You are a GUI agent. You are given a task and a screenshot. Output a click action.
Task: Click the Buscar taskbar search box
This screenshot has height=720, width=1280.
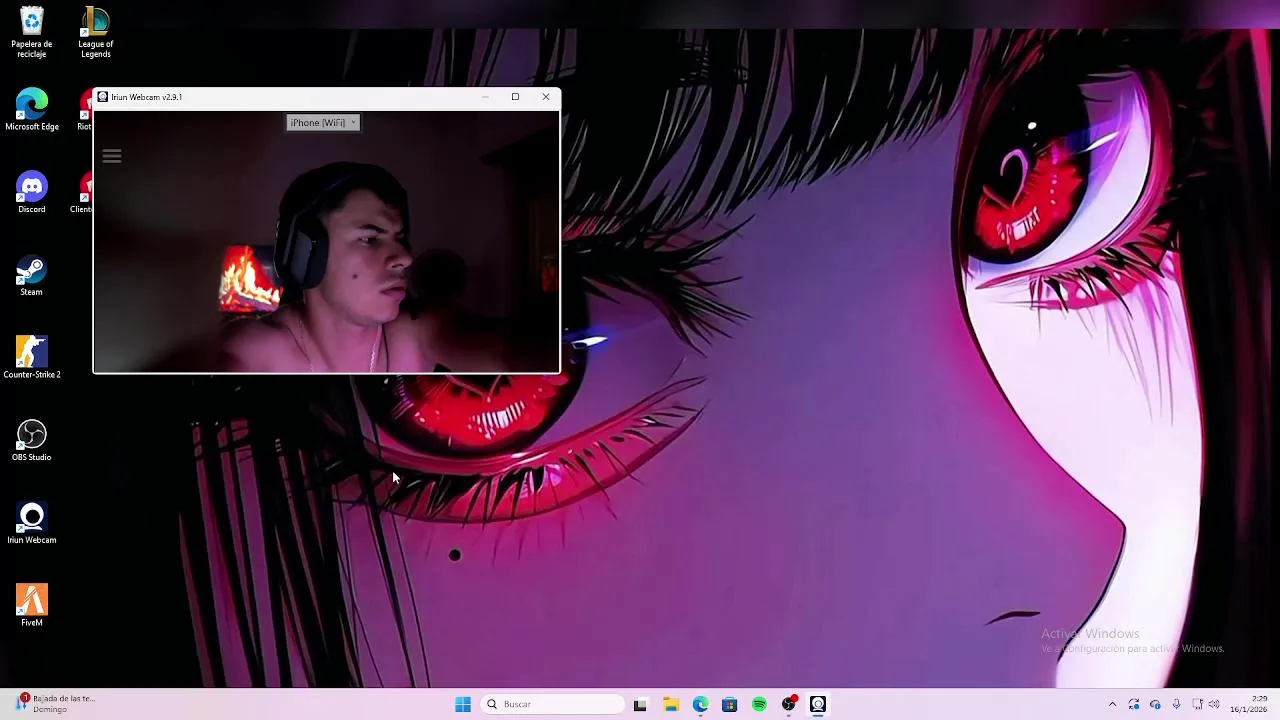click(x=552, y=704)
